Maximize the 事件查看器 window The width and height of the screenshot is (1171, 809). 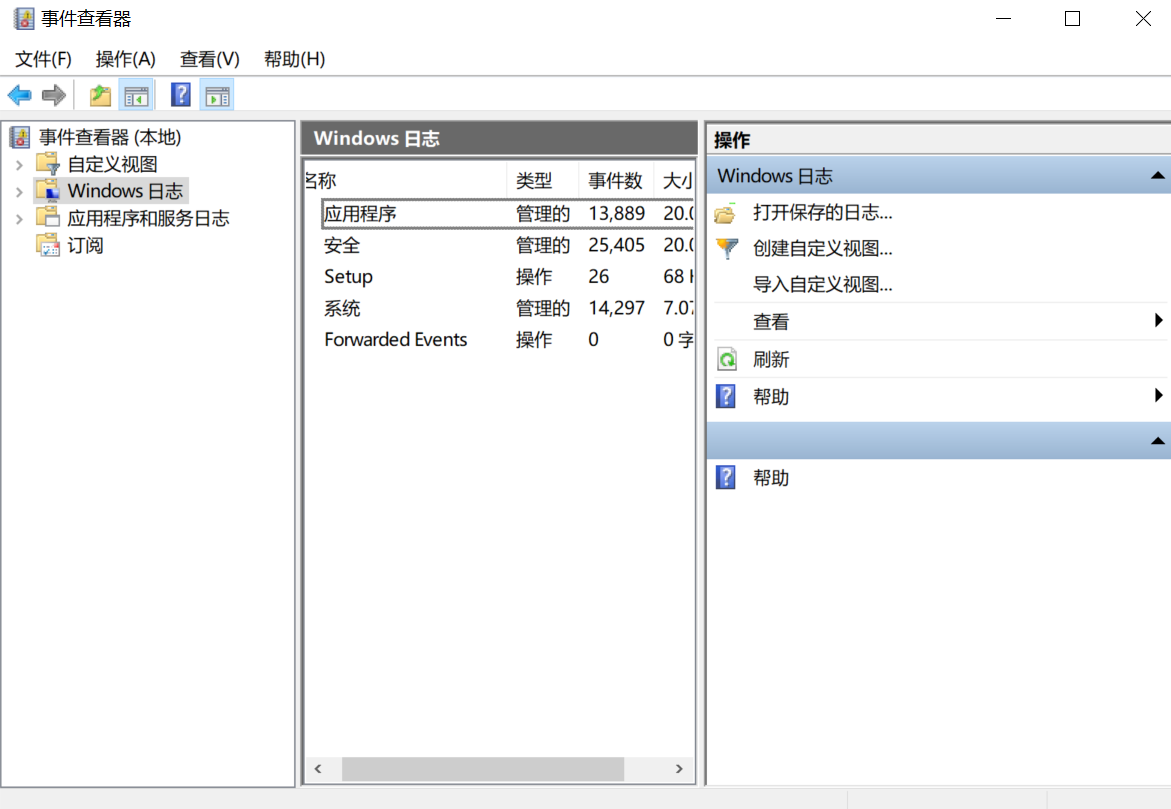[1072, 19]
